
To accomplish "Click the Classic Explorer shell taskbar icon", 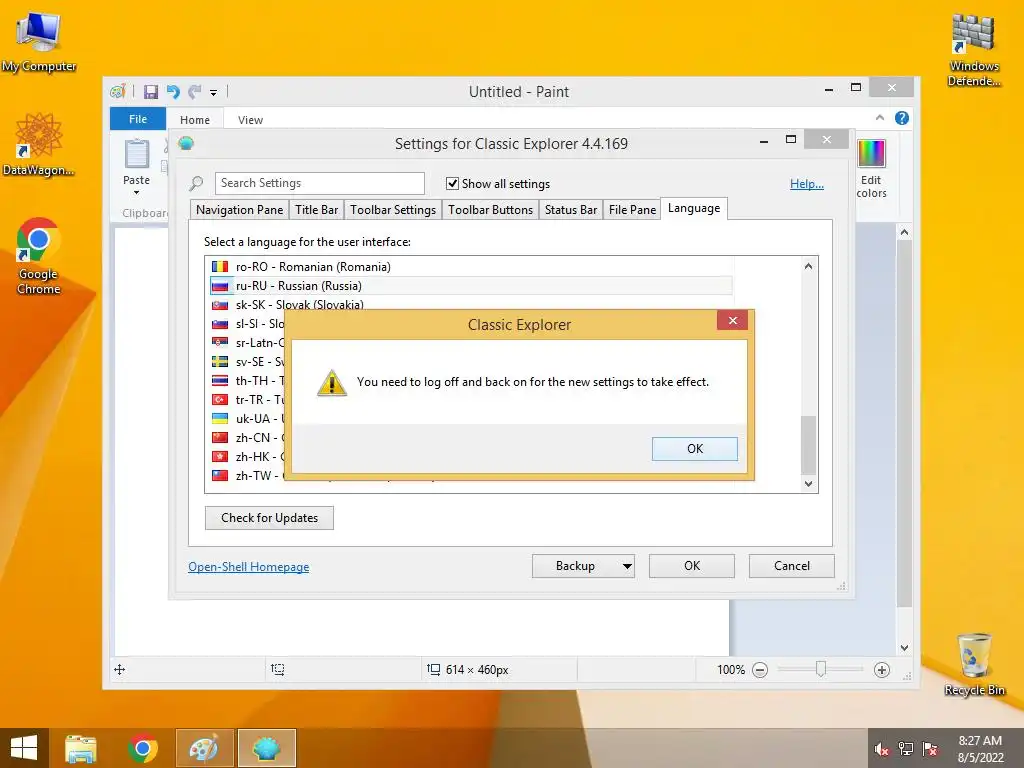I will (x=266, y=748).
